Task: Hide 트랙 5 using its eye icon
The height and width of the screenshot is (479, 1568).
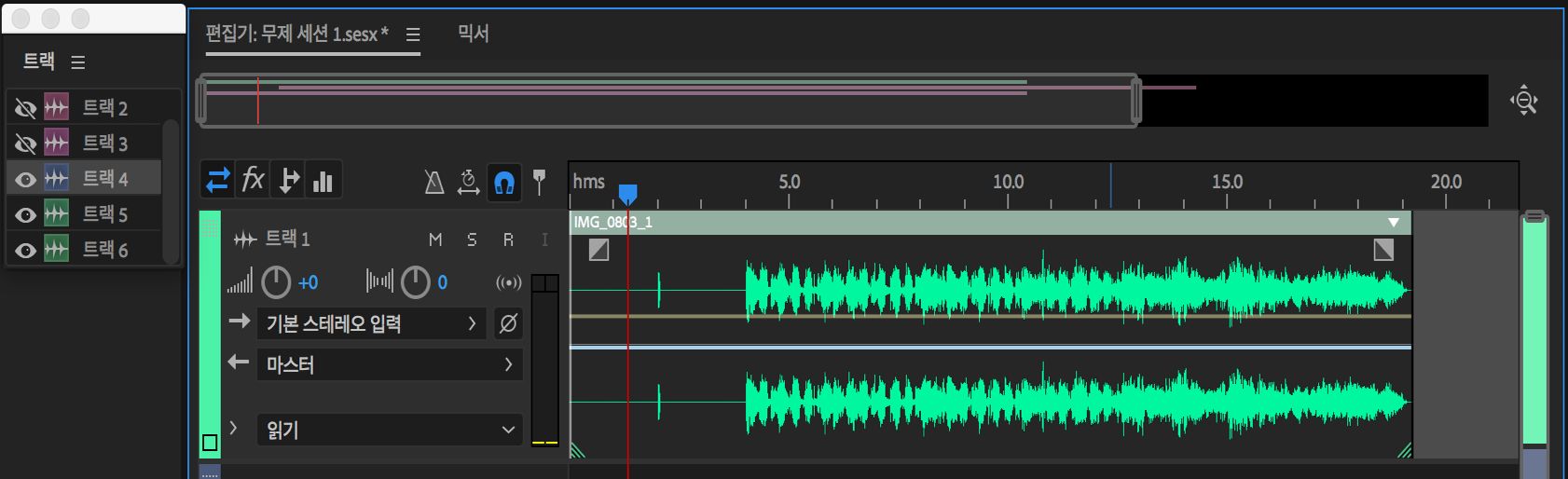Action: 25,214
